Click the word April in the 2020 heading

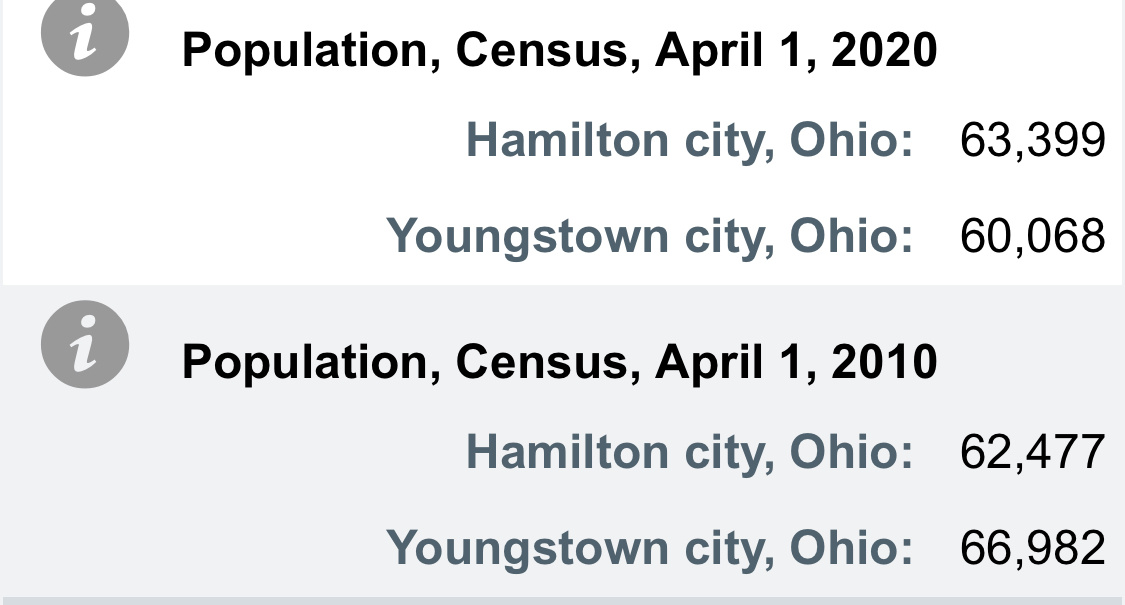709,51
